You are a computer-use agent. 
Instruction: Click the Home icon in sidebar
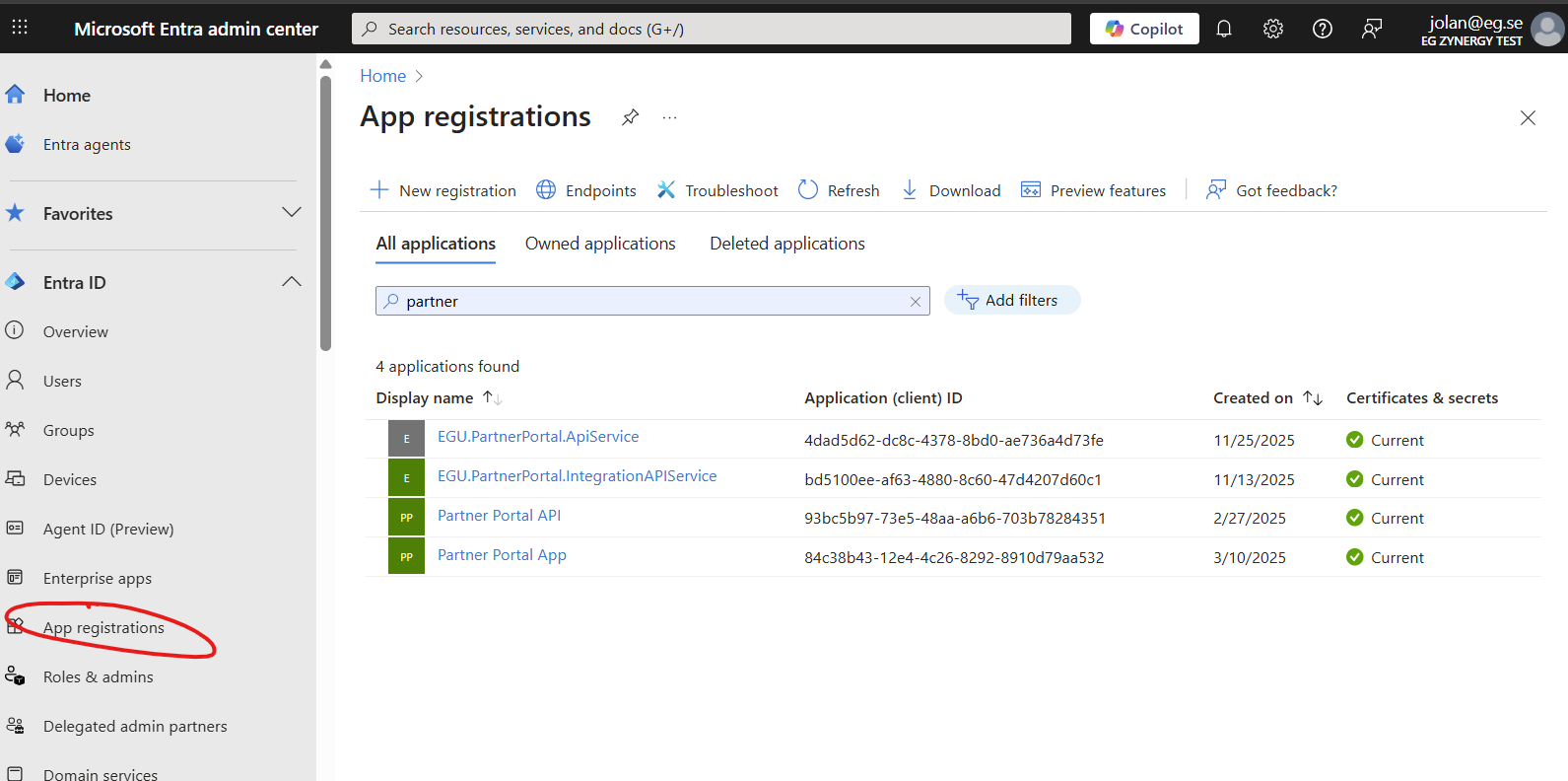tap(15, 95)
